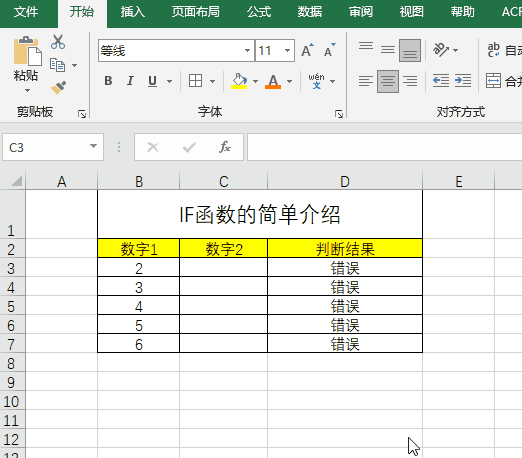
Task: Select the 数字2 header cell
Action: tap(223, 248)
